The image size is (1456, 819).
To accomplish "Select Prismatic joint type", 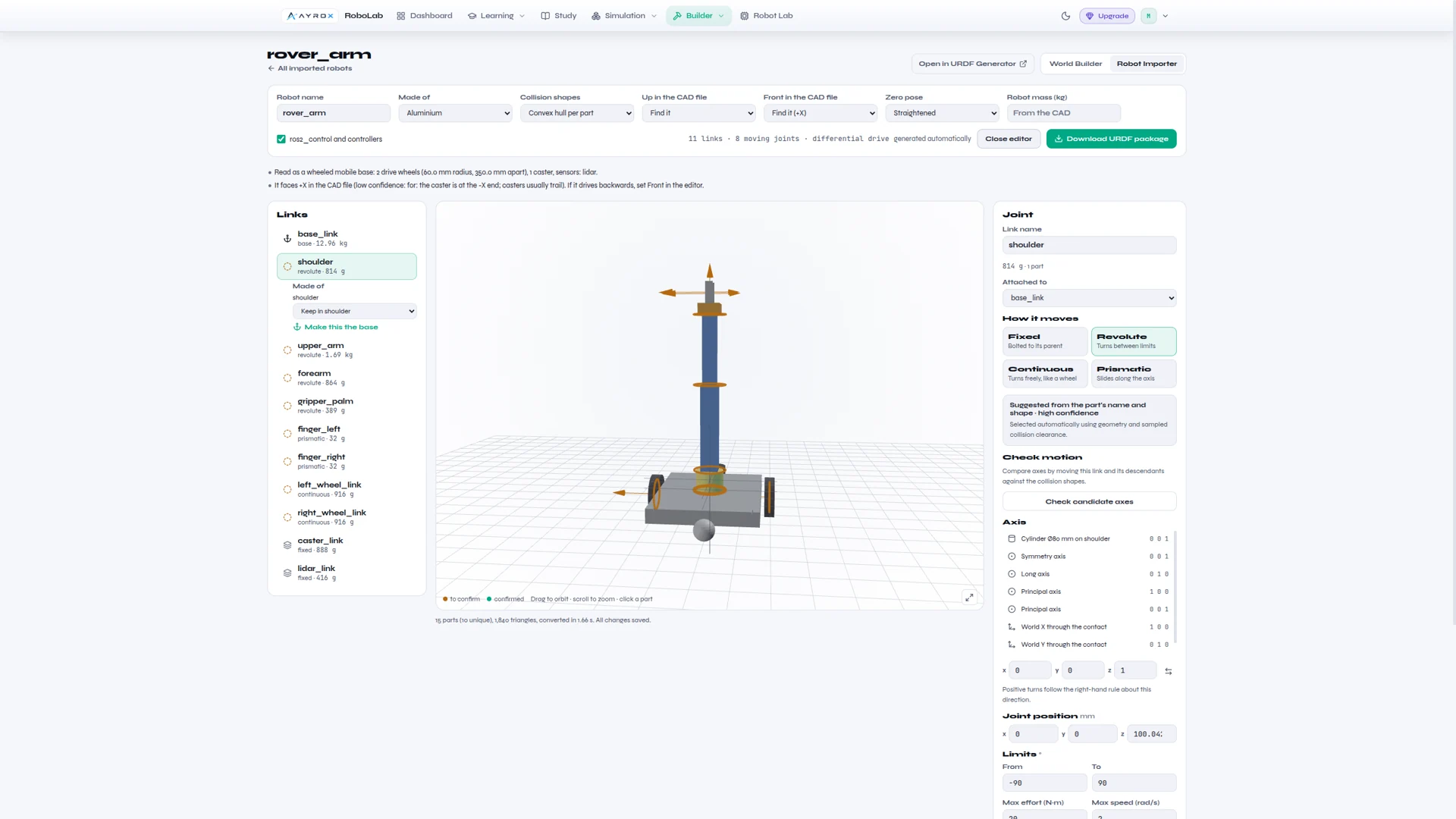I will 1134,373.
